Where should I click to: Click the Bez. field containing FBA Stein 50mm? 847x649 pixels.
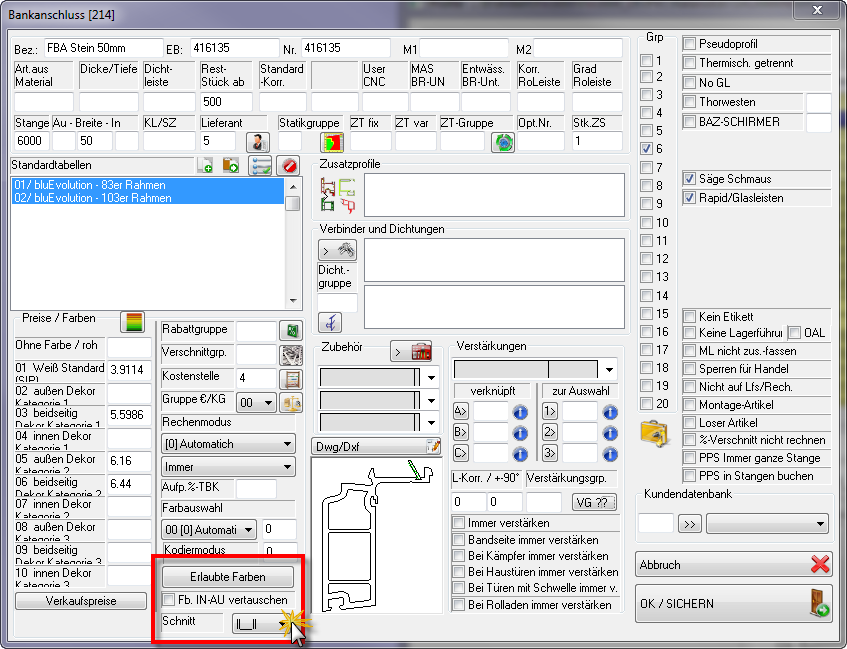tap(103, 48)
